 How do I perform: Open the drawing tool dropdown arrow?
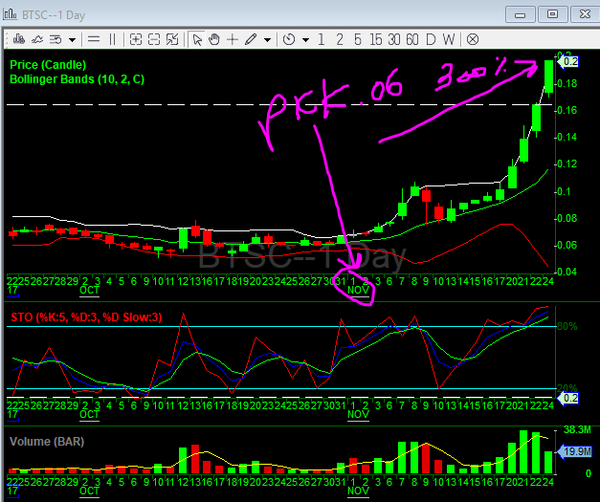(268, 39)
